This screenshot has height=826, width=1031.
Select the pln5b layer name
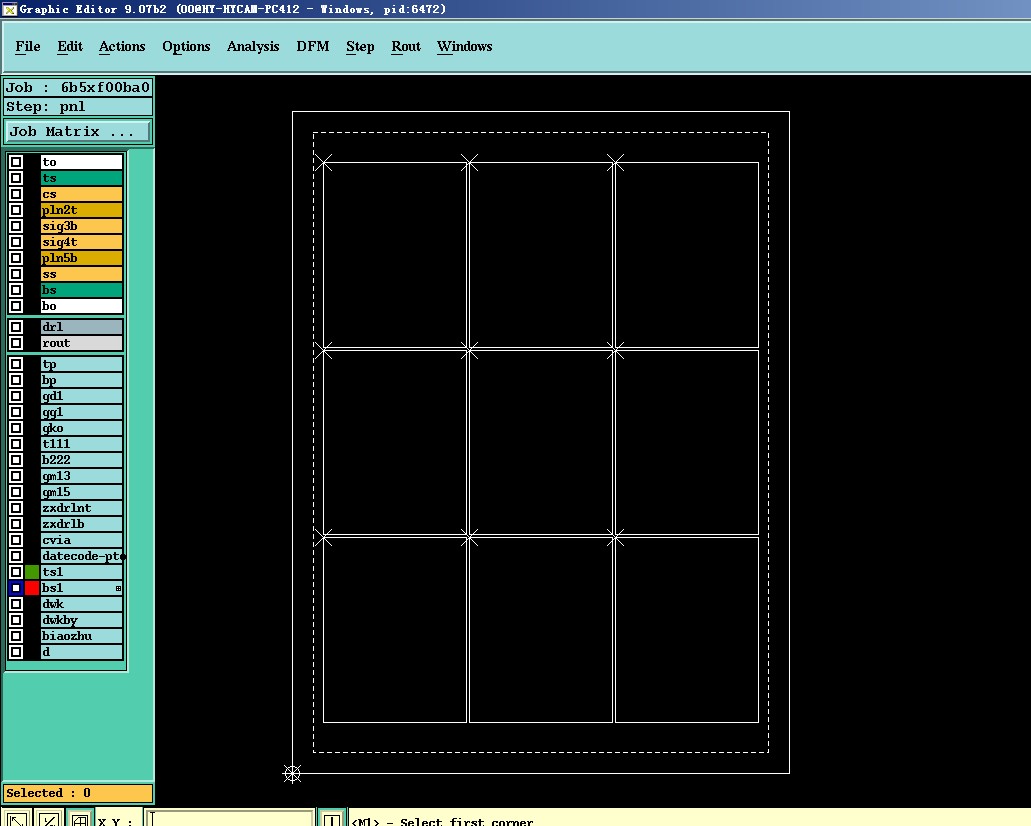click(82, 258)
